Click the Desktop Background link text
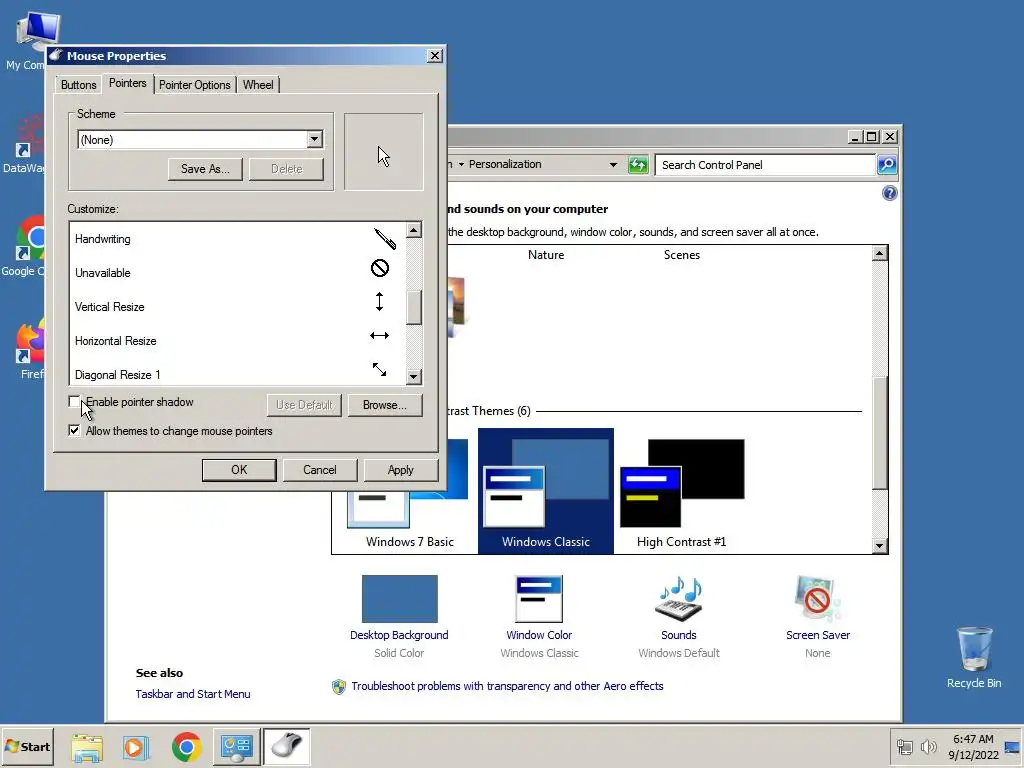Screen dimensions: 1024x768 (x=399, y=635)
